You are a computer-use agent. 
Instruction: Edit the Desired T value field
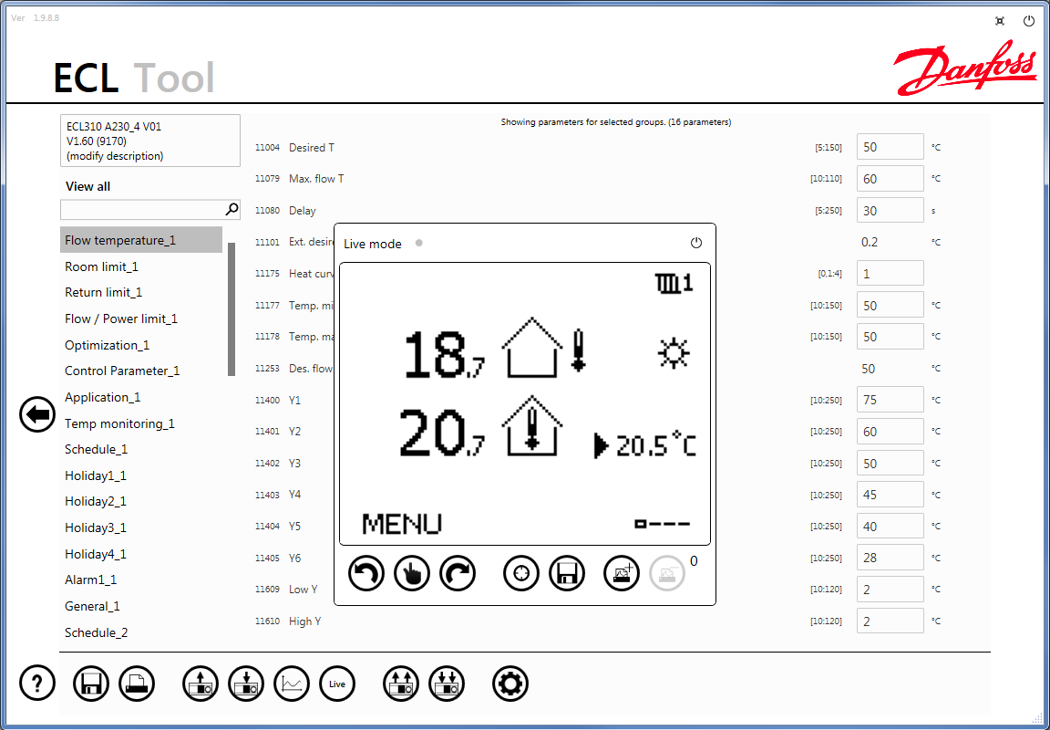pos(889,146)
